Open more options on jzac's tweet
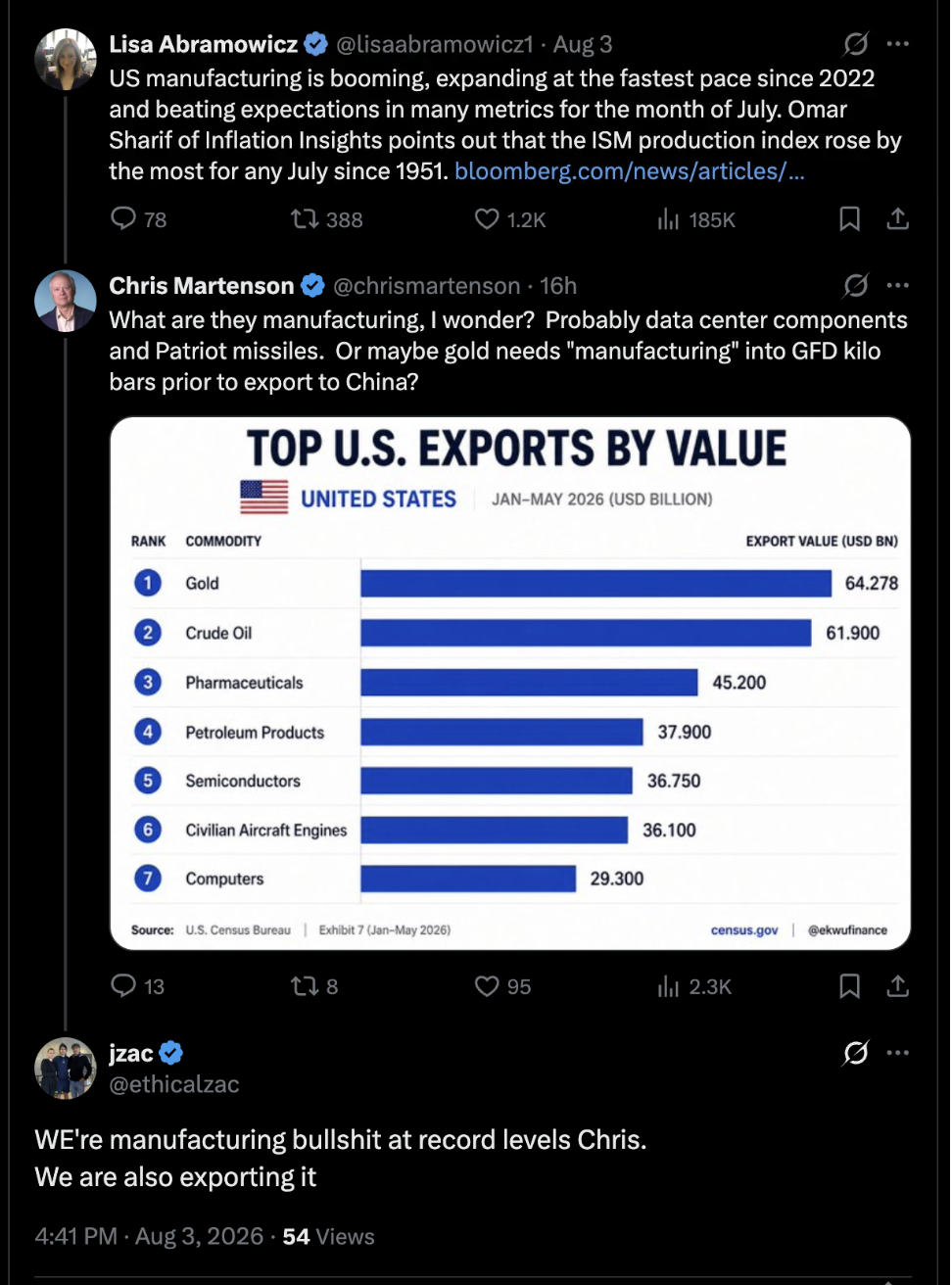 coord(897,1053)
